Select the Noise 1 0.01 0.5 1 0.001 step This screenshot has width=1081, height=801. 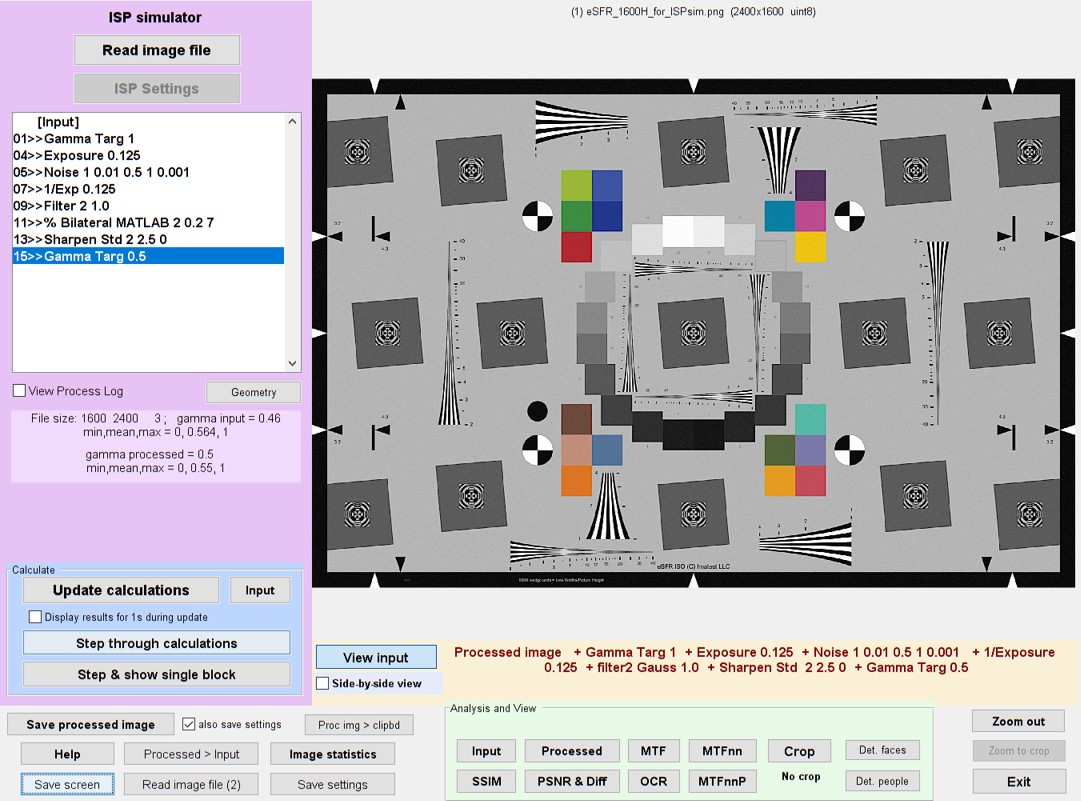[x=116, y=172]
